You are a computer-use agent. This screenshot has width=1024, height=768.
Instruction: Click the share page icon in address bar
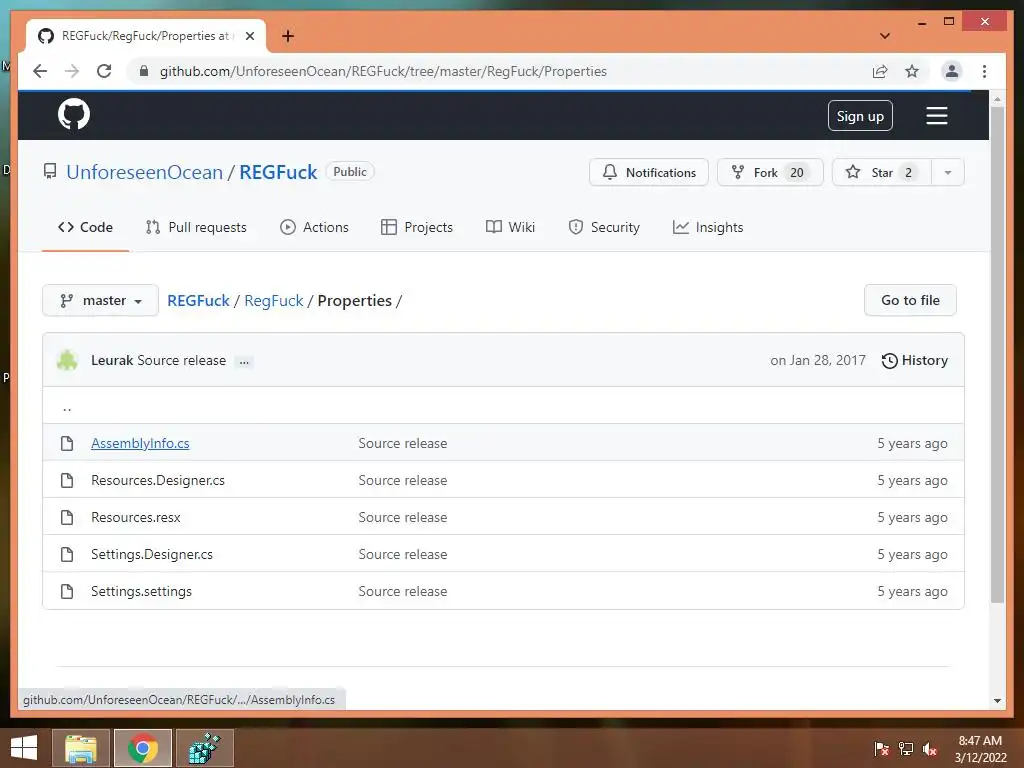click(880, 71)
